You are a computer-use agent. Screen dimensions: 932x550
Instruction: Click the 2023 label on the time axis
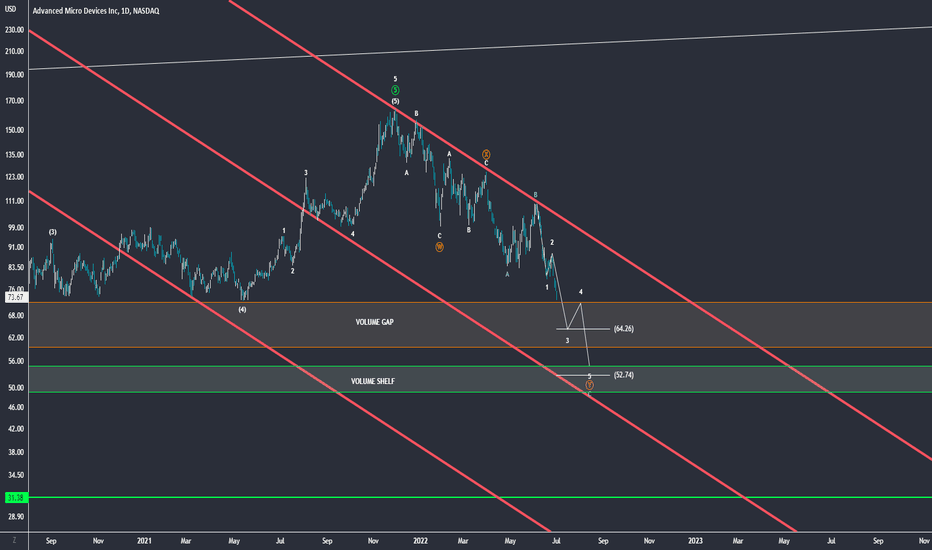coord(695,540)
